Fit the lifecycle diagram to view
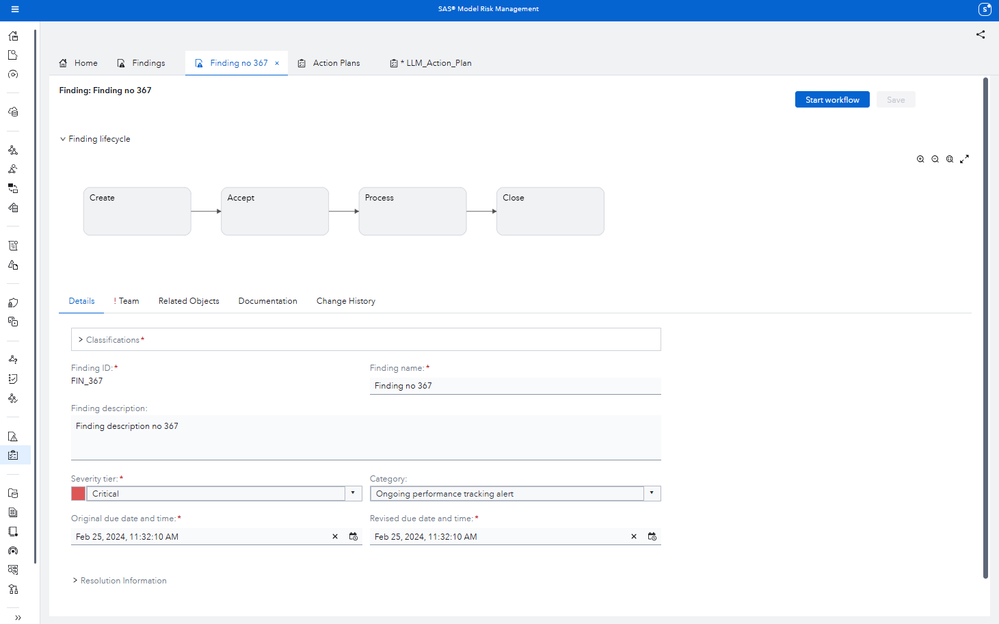 pyautogui.click(x=949, y=159)
